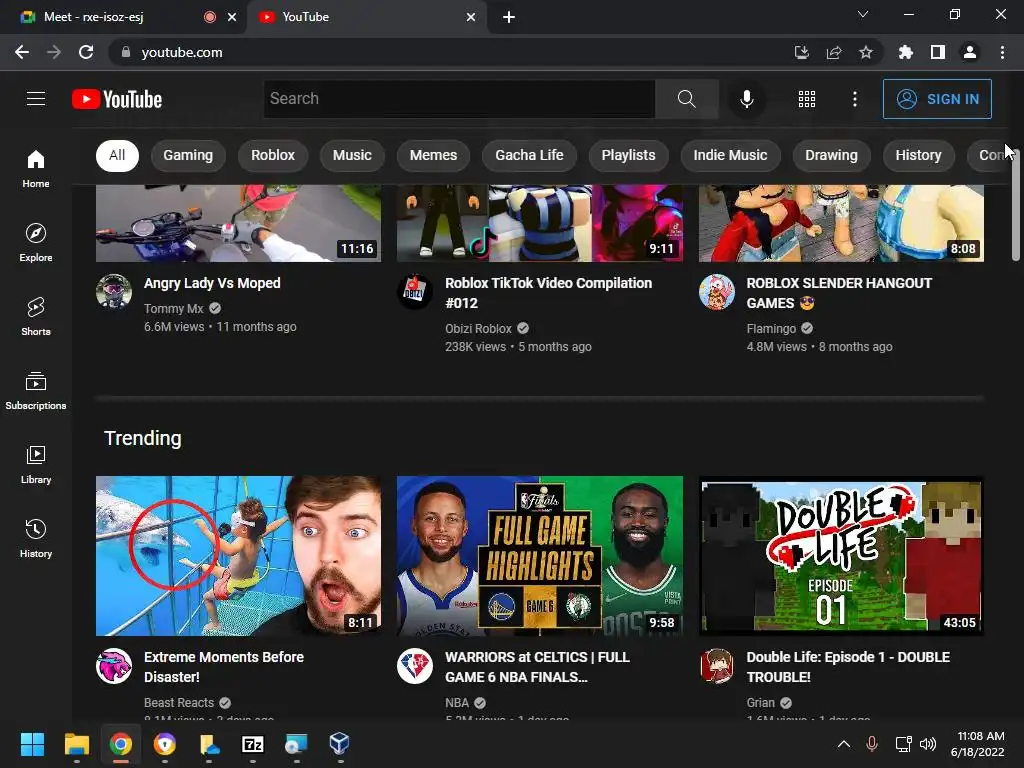Image resolution: width=1024 pixels, height=768 pixels.
Task: Open Library in sidebar
Action: pyautogui.click(x=36, y=464)
